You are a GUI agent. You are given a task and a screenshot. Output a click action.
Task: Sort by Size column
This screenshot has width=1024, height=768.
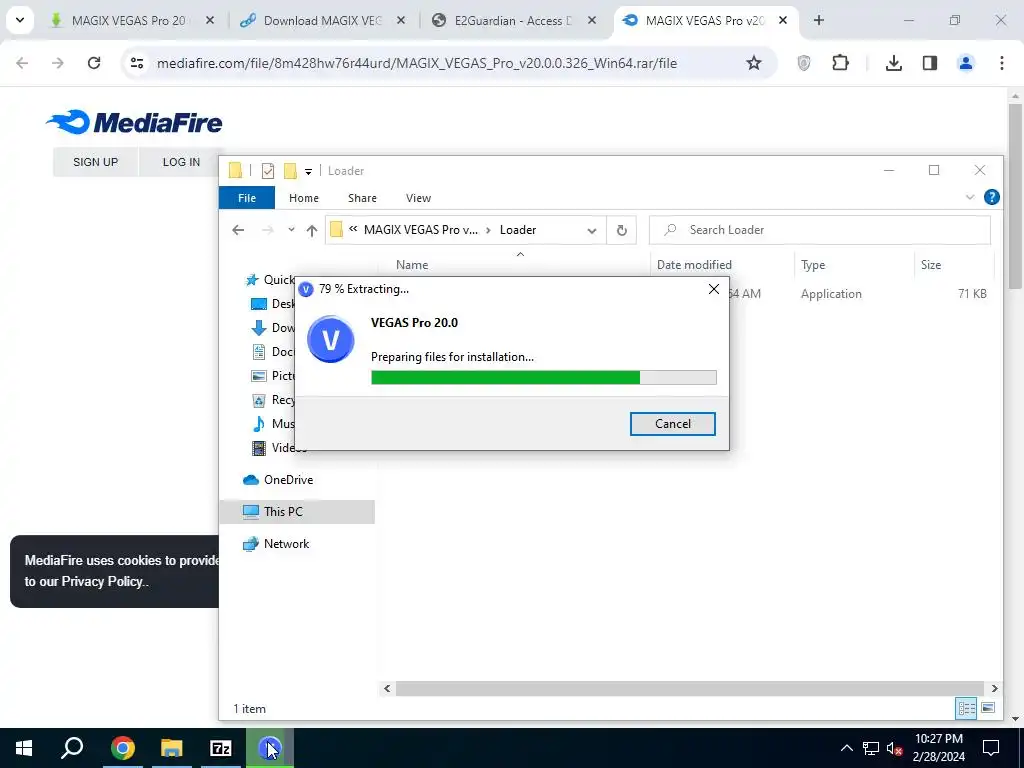click(x=931, y=264)
